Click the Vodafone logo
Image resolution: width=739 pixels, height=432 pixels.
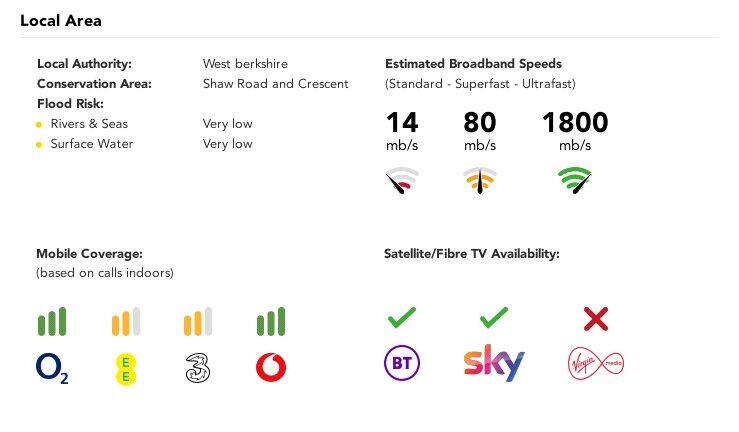click(271, 368)
